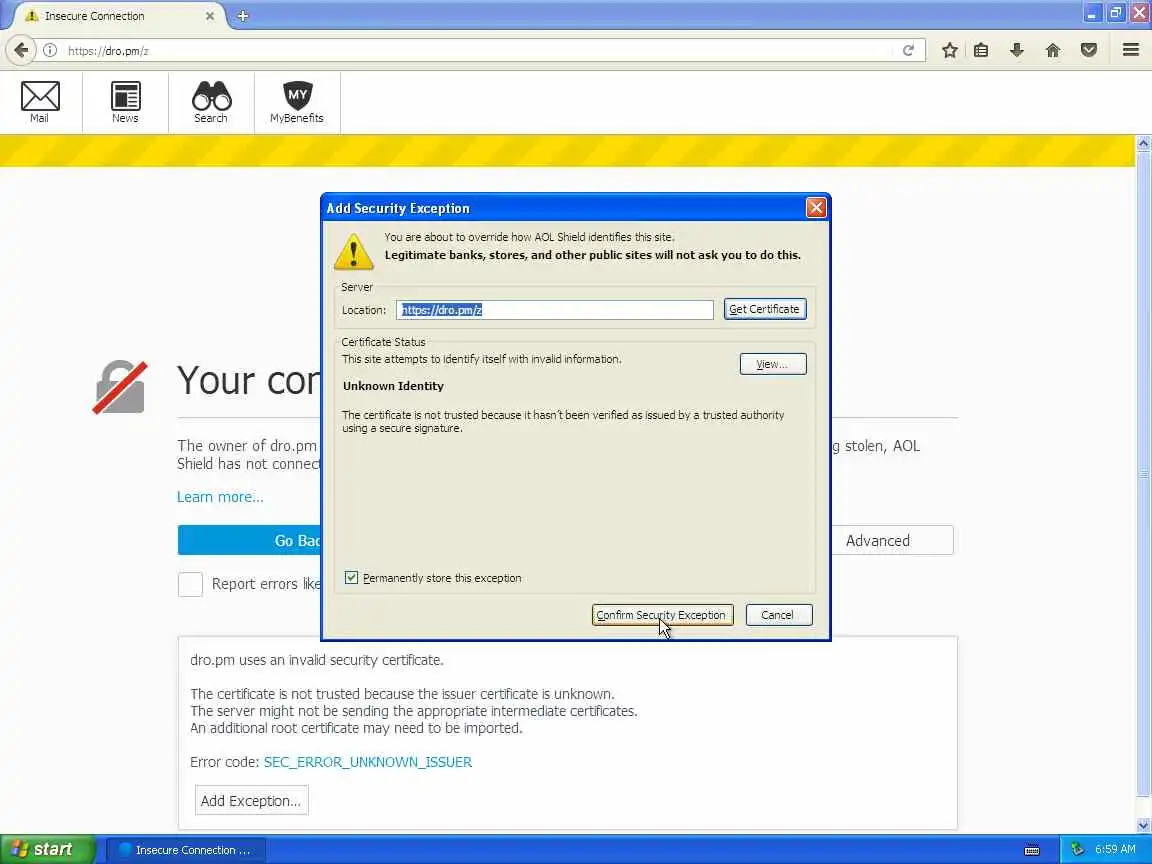
Task: Click the broken padlock icon on the page
Action: (x=120, y=387)
